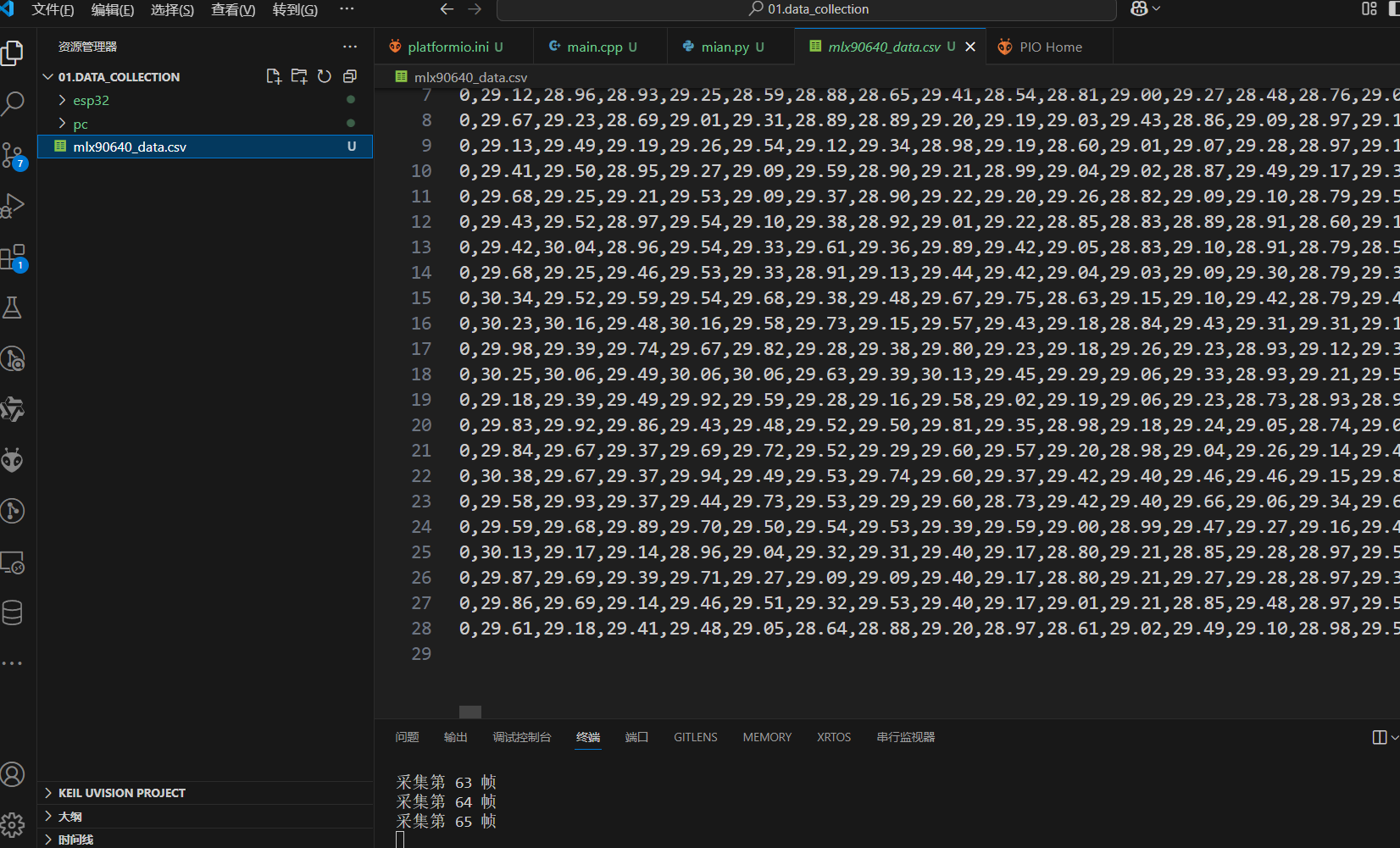The height and width of the screenshot is (848, 1400).
Task: Expand the KEIL UVISION PROJECT section
Action: click(121, 793)
